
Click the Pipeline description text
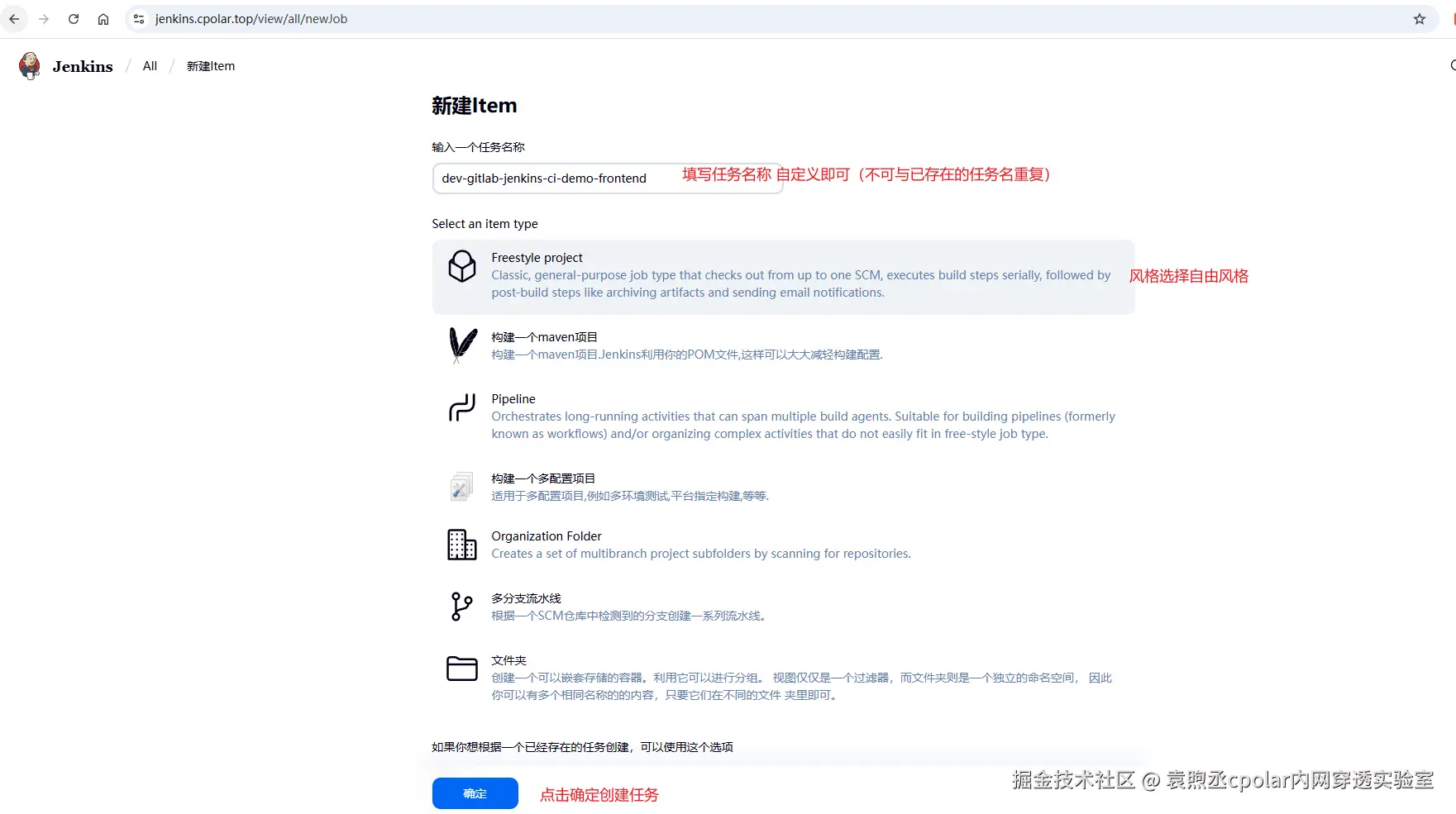pos(803,425)
